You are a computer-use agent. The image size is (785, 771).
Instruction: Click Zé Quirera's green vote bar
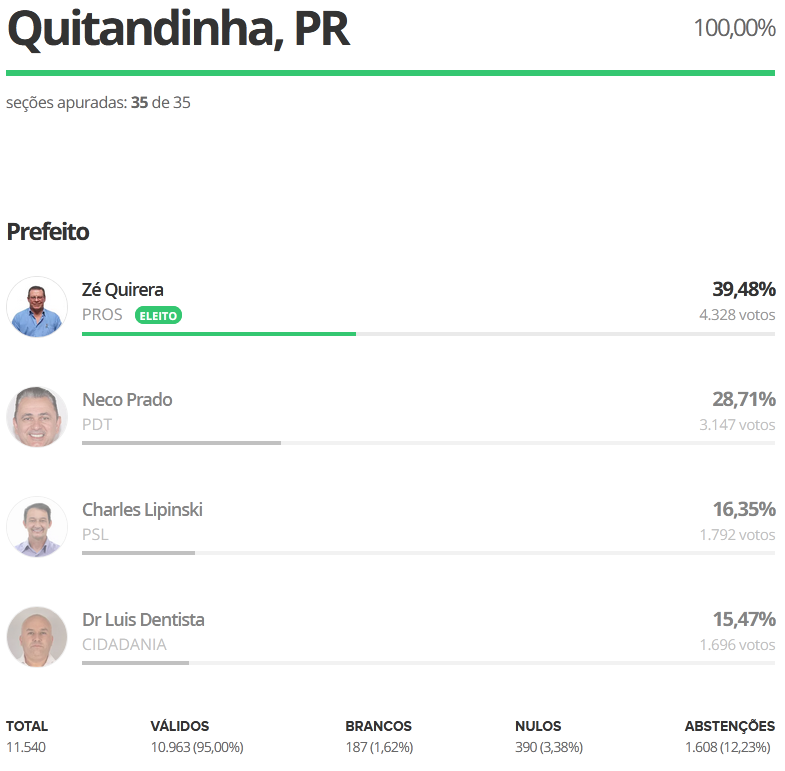[x=218, y=334]
